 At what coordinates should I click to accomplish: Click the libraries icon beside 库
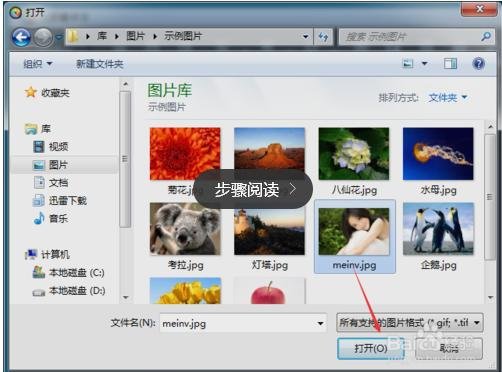click(x=31, y=129)
